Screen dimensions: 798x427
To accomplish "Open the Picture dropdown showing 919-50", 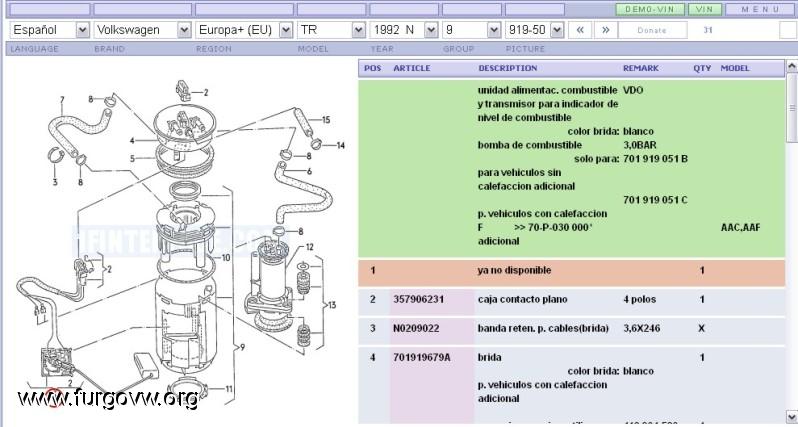I will click(535, 30).
